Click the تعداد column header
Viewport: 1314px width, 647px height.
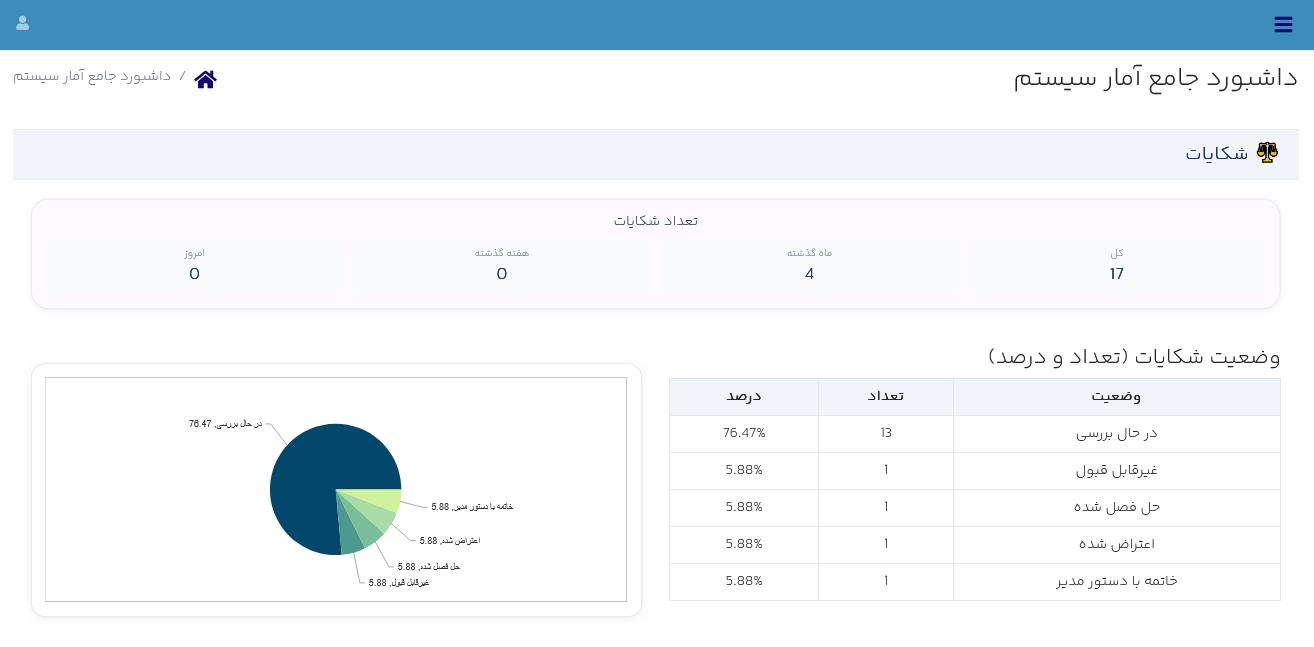[x=886, y=397]
